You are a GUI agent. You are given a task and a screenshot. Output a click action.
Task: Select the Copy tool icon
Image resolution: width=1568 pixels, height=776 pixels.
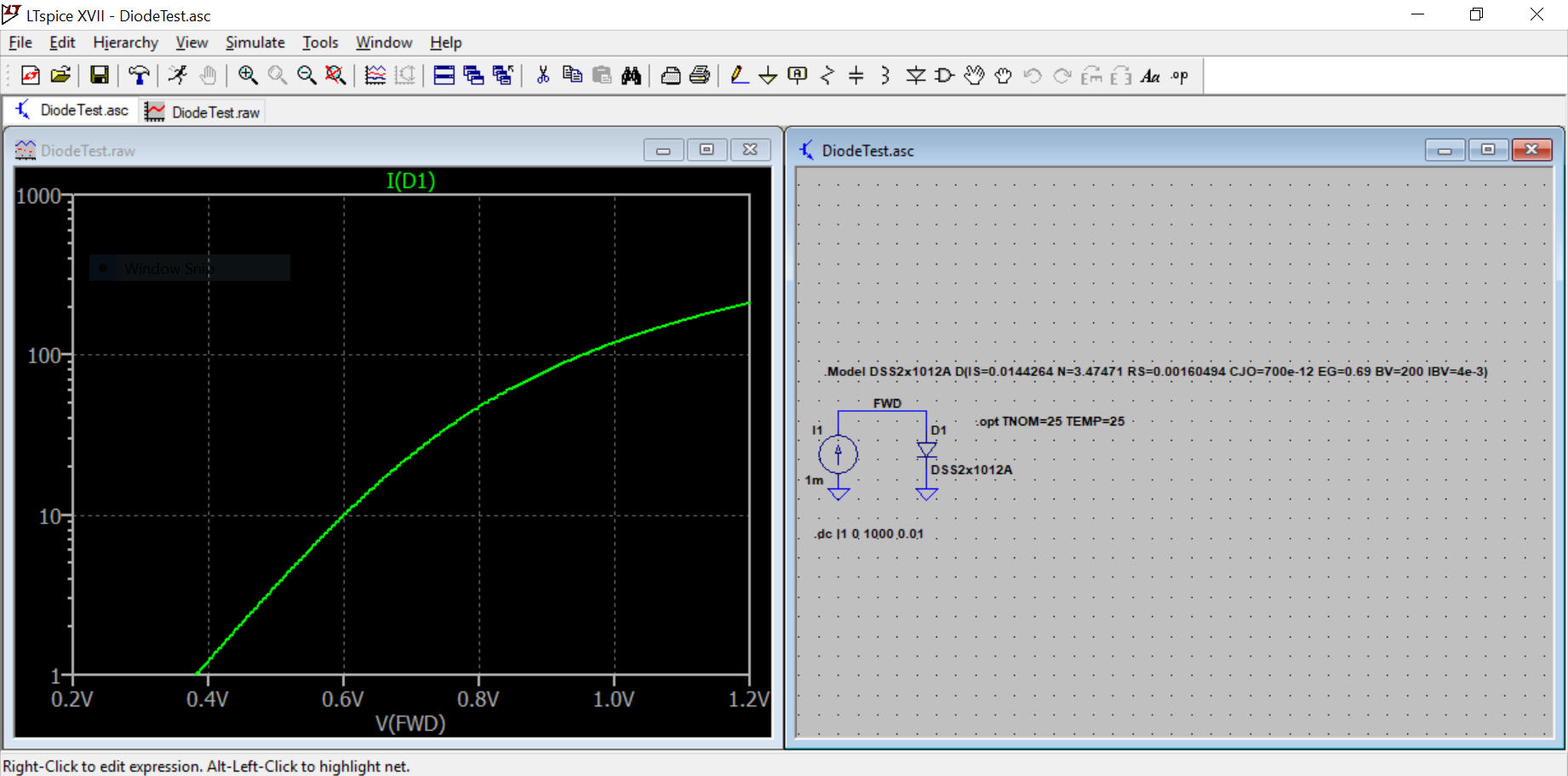click(x=573, y=76)
